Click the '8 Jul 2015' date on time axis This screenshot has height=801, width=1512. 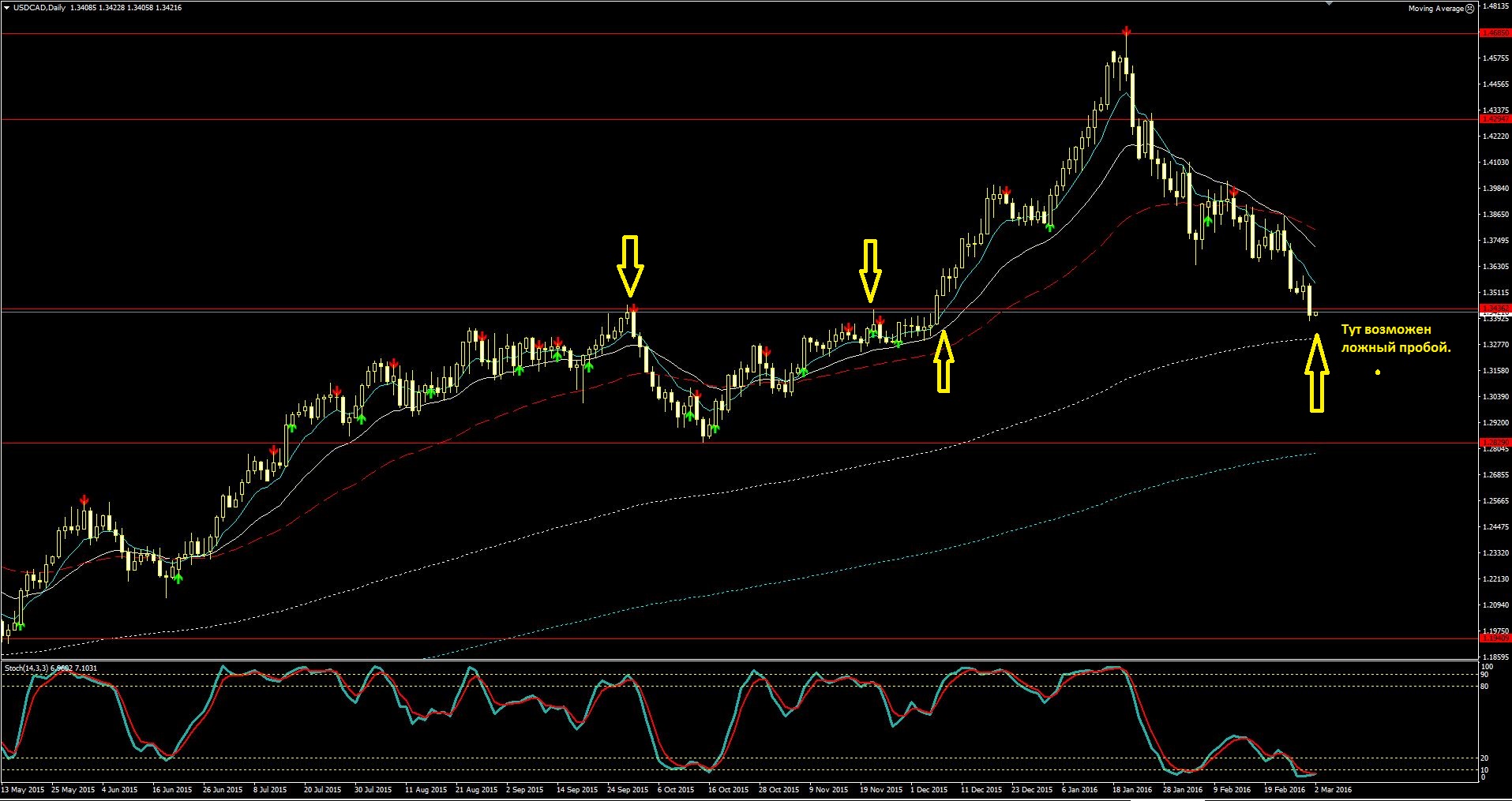pyautogui.click(x=272, y=790)
